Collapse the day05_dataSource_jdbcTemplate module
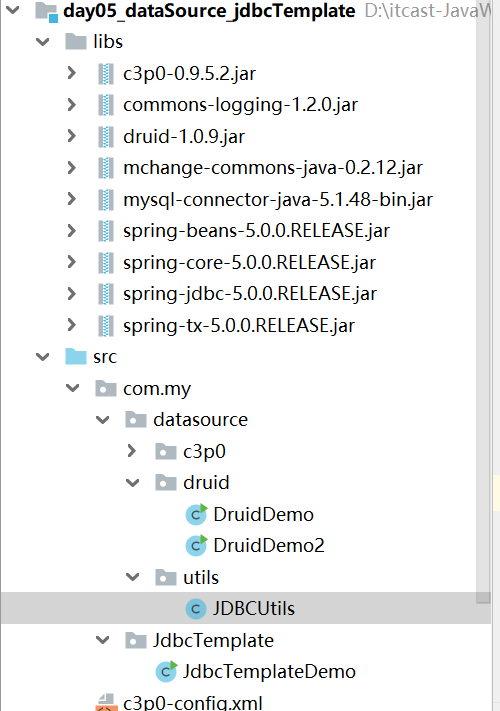500x711 pixels. coord(13,9)
